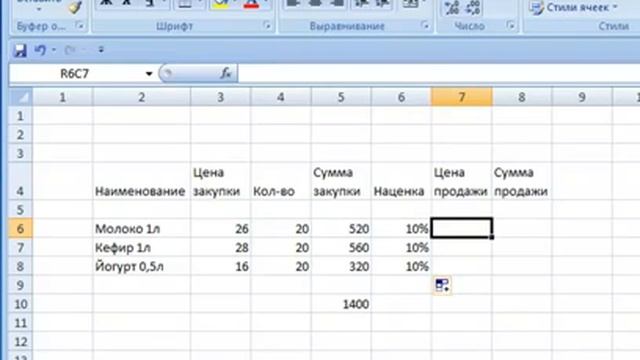This screenshot has height=360, width=640.
Task: Select the Молоко 1л cell
Action: click(x=141, y=229)
